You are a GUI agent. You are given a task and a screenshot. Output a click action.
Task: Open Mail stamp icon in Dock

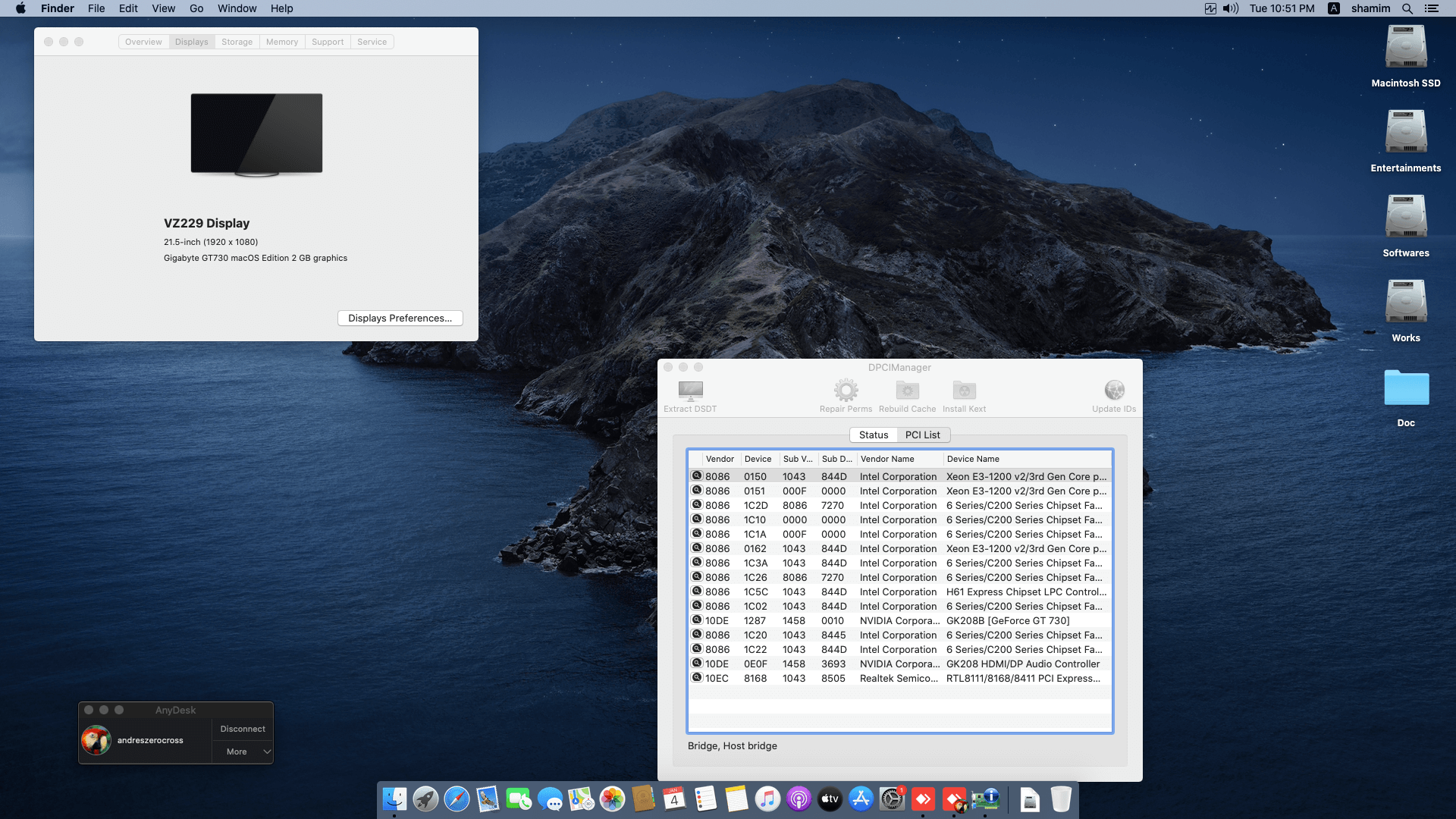pos(488,799)
